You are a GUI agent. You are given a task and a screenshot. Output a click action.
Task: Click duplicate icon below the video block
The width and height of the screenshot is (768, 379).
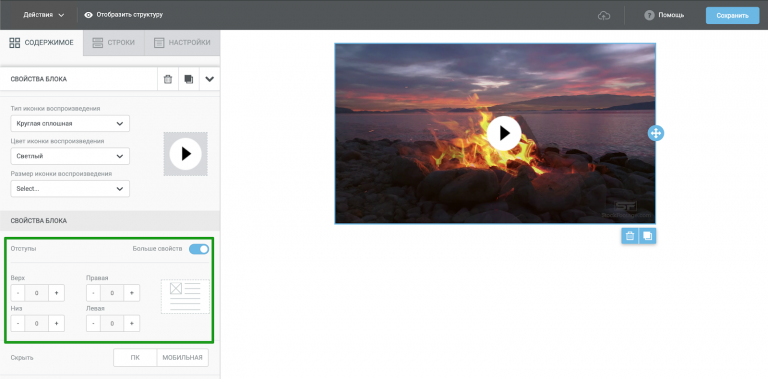[648, 236]
